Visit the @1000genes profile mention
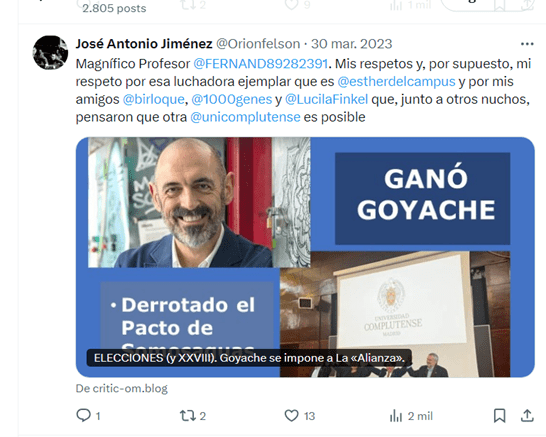 point(232,99)
